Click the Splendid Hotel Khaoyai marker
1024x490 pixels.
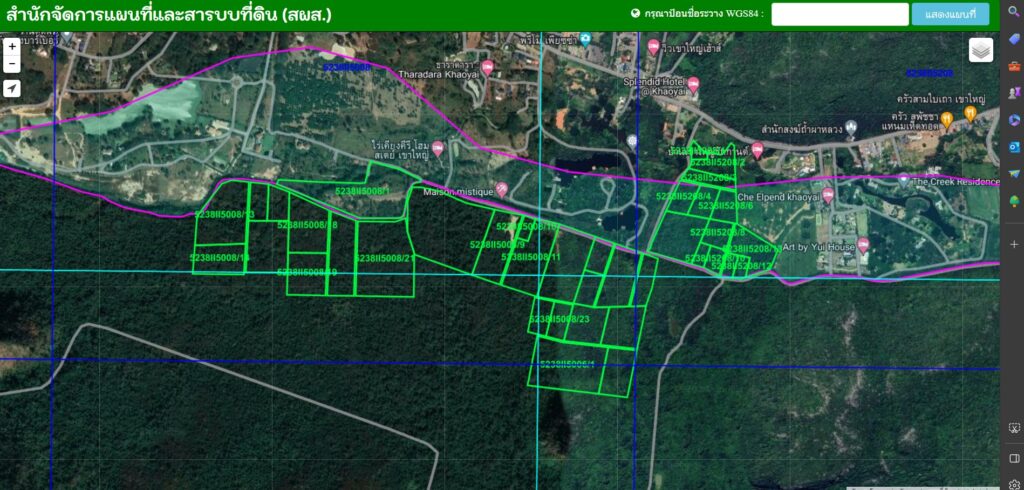692,81
